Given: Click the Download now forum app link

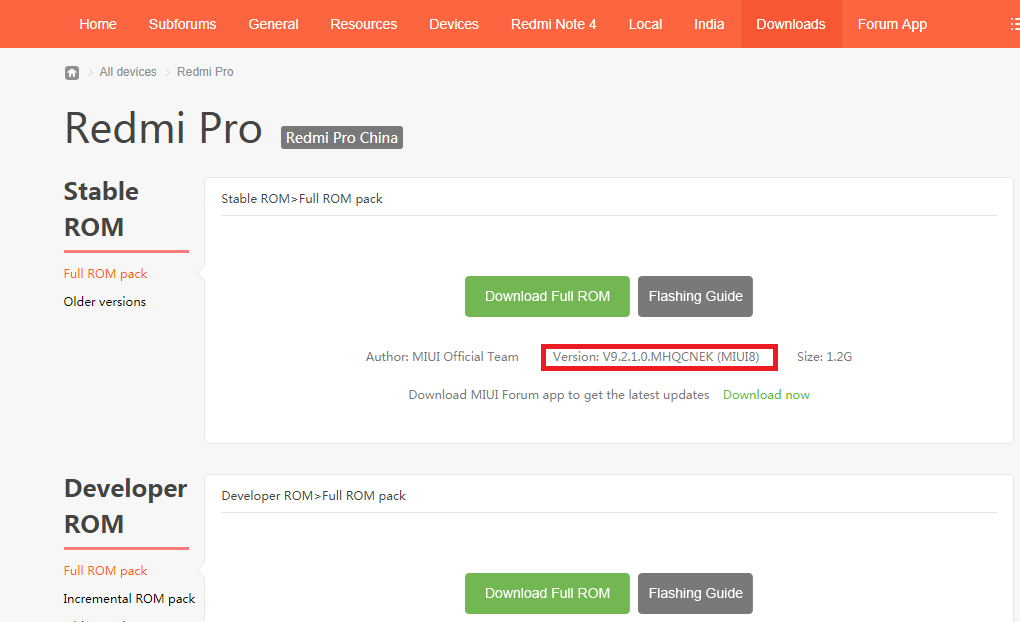Looking at the screenshot, I should pos(766,395).
